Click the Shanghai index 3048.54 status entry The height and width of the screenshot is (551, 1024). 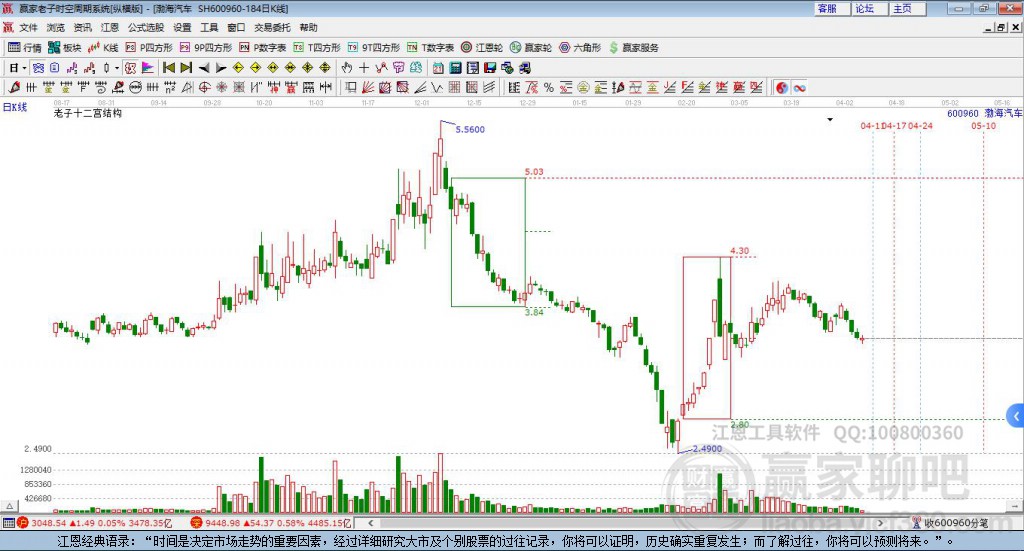click(95, 523)
